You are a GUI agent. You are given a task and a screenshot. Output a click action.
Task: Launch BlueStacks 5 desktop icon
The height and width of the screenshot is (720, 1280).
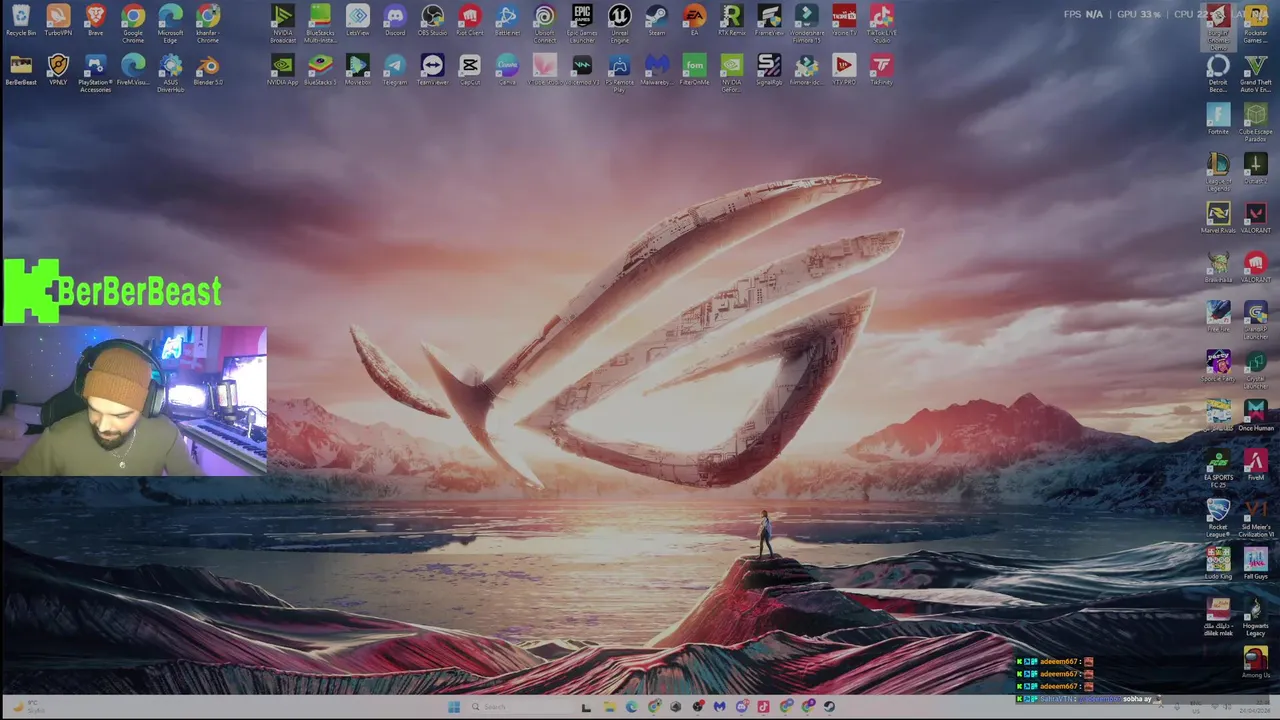coord(320,70)
